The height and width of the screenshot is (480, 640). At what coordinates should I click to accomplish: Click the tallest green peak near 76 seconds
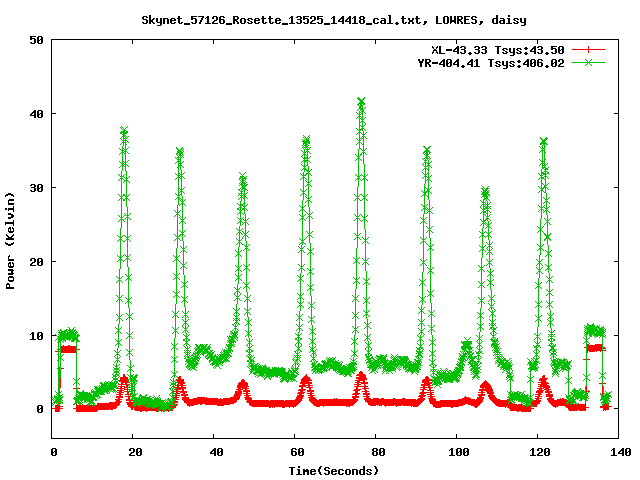point(361,101)
